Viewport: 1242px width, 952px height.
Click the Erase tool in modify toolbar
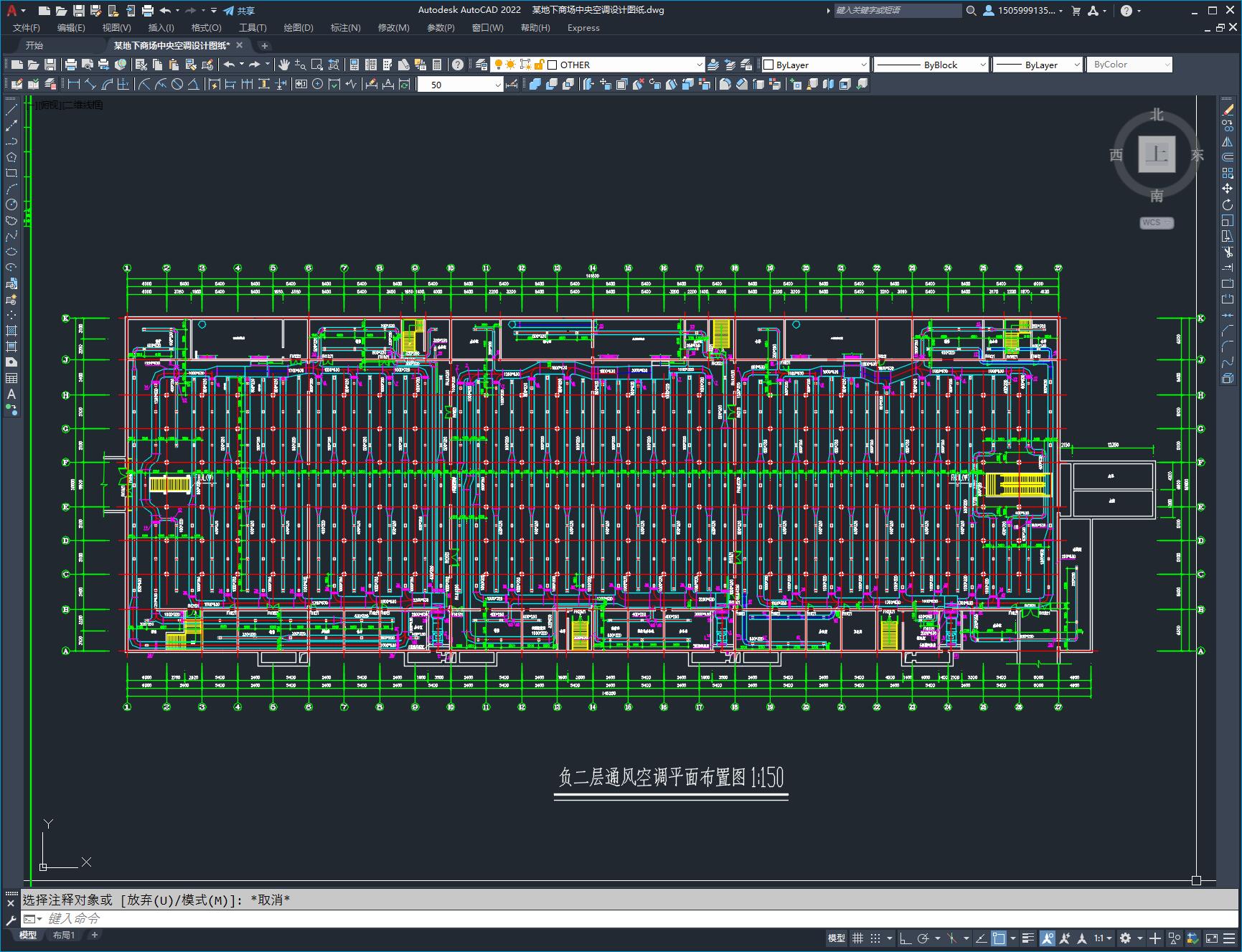[x=1228, y=110]
